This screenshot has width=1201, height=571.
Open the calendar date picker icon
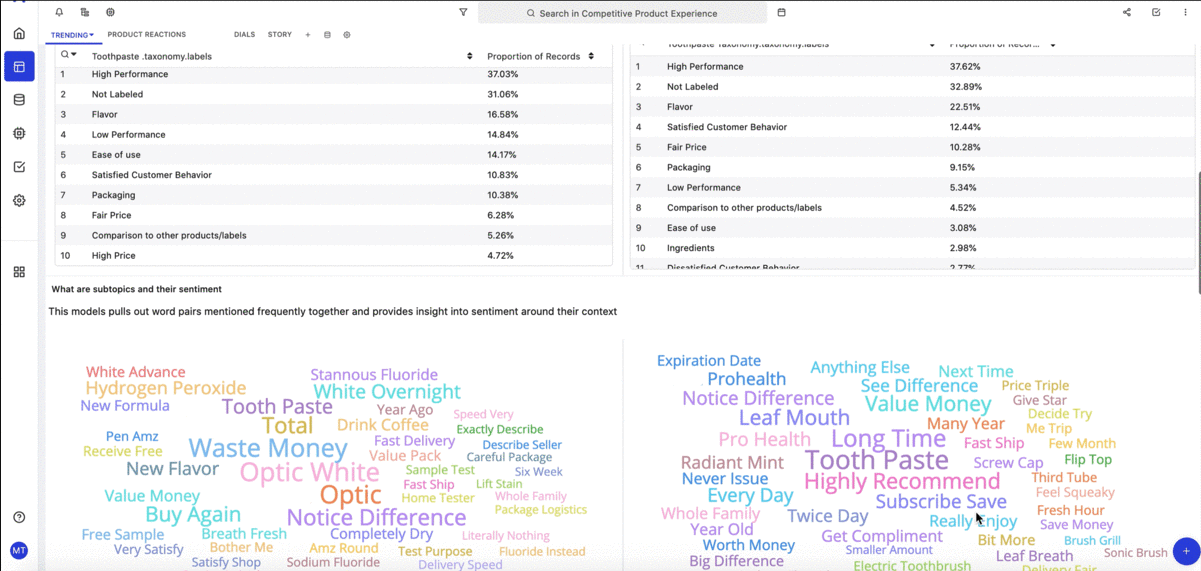(781, 13)
